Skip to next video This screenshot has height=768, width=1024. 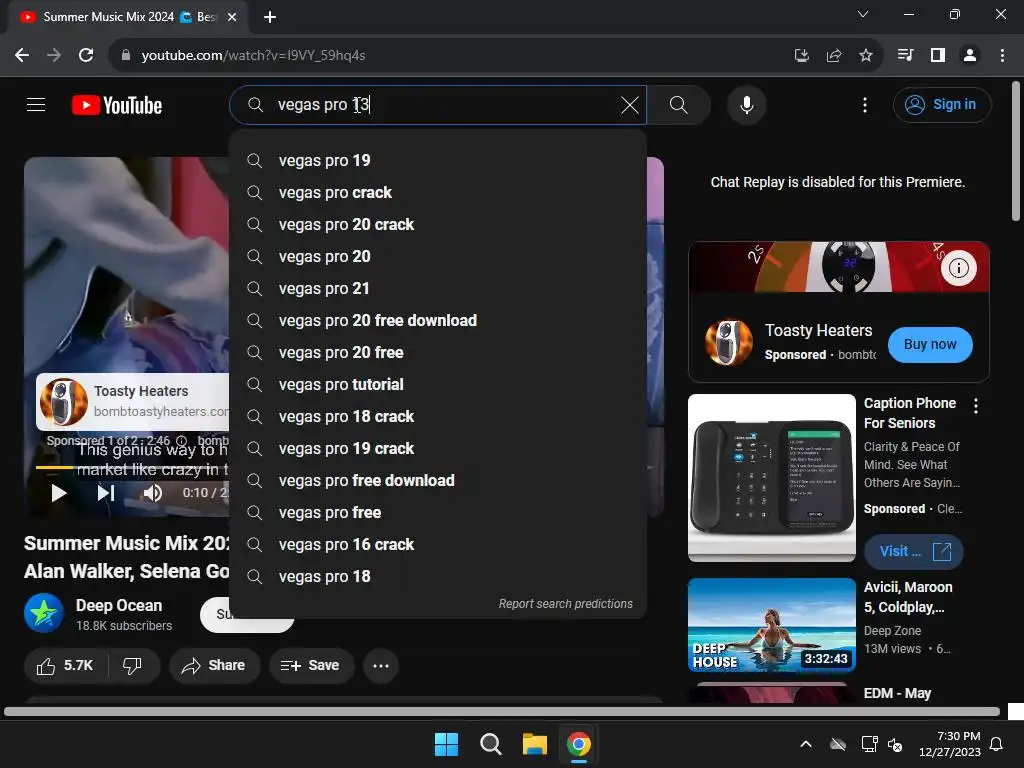tap(106, 493)
